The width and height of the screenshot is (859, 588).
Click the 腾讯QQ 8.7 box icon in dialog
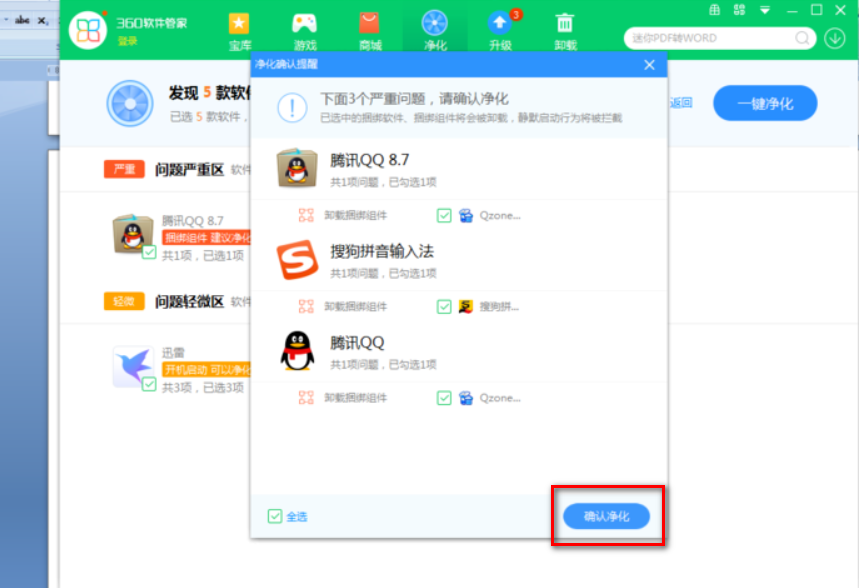pyautogui.click(x=297, y=168)
